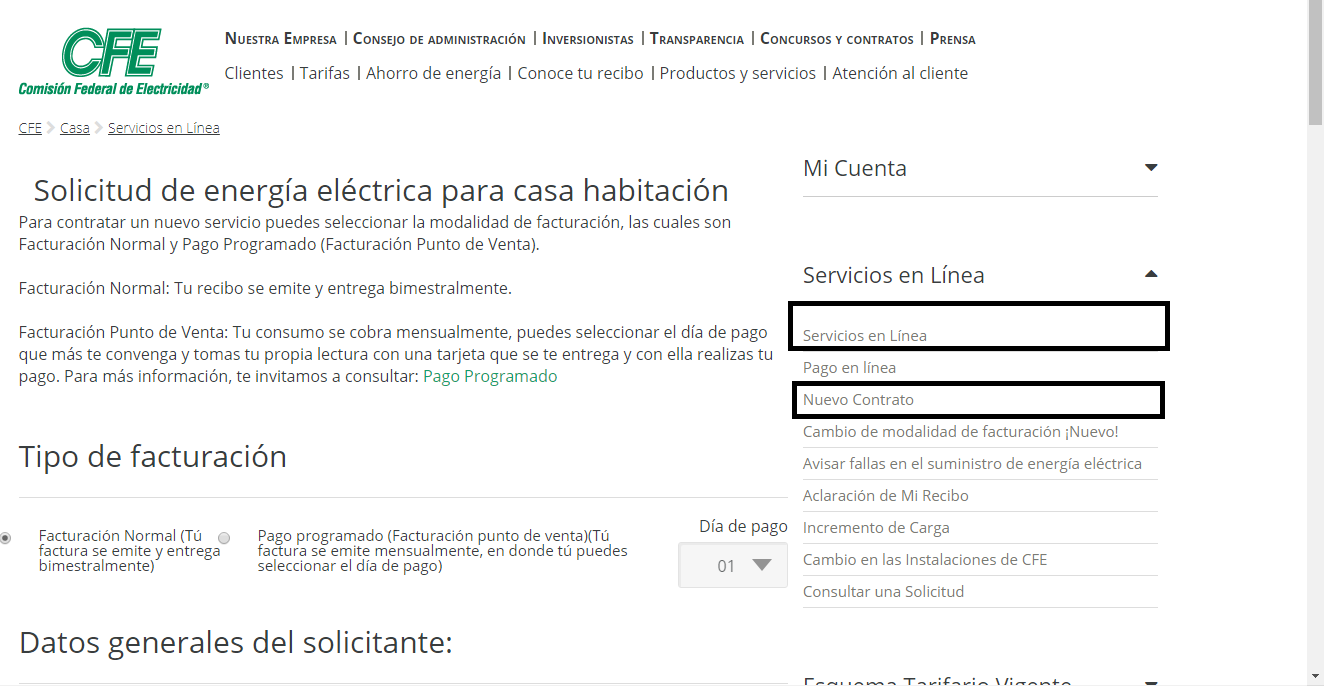
Task: Open the Nuestra Empresa menu
Action: point(280,39)
